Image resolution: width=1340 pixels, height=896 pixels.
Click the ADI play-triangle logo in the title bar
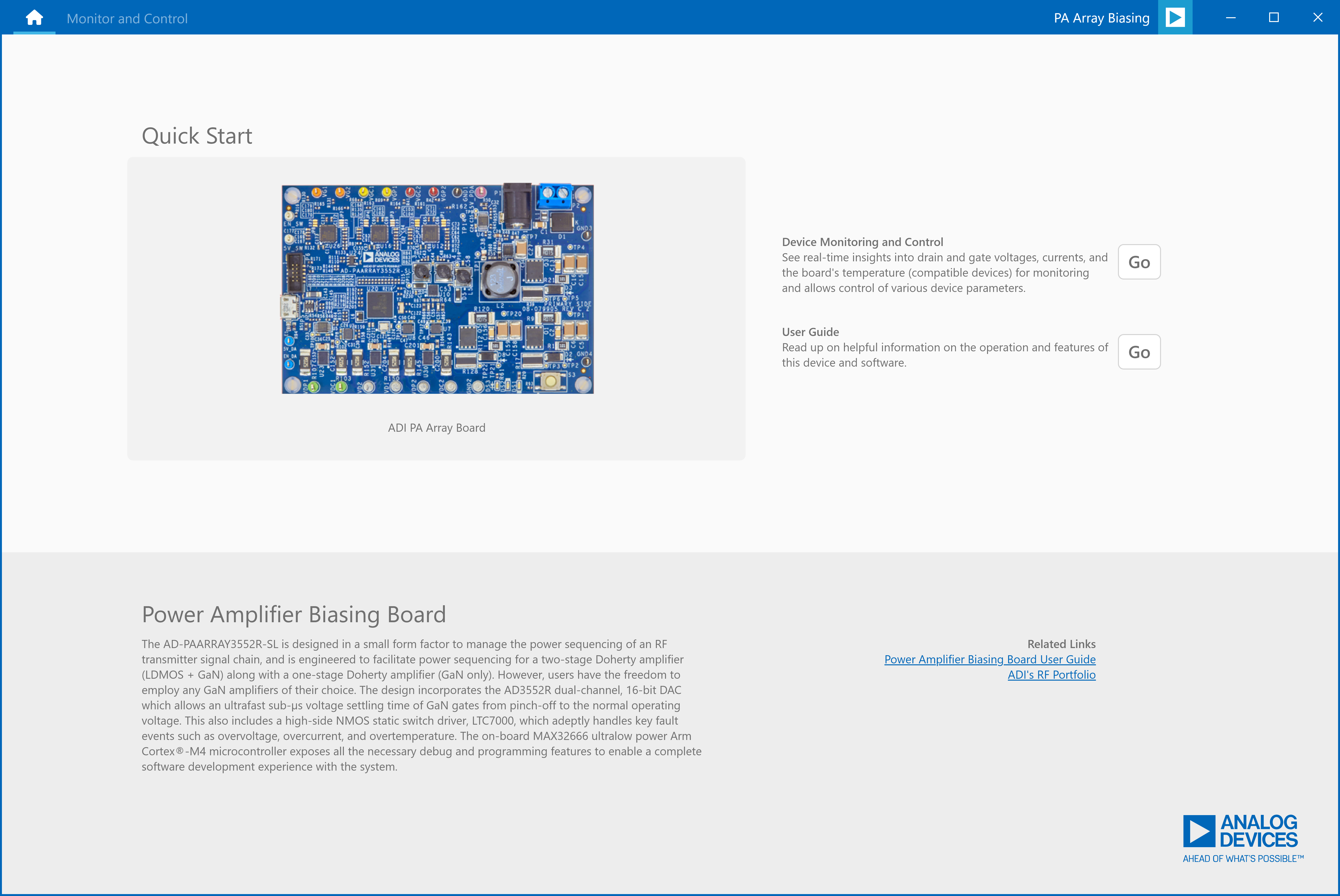coord(1175,17)
